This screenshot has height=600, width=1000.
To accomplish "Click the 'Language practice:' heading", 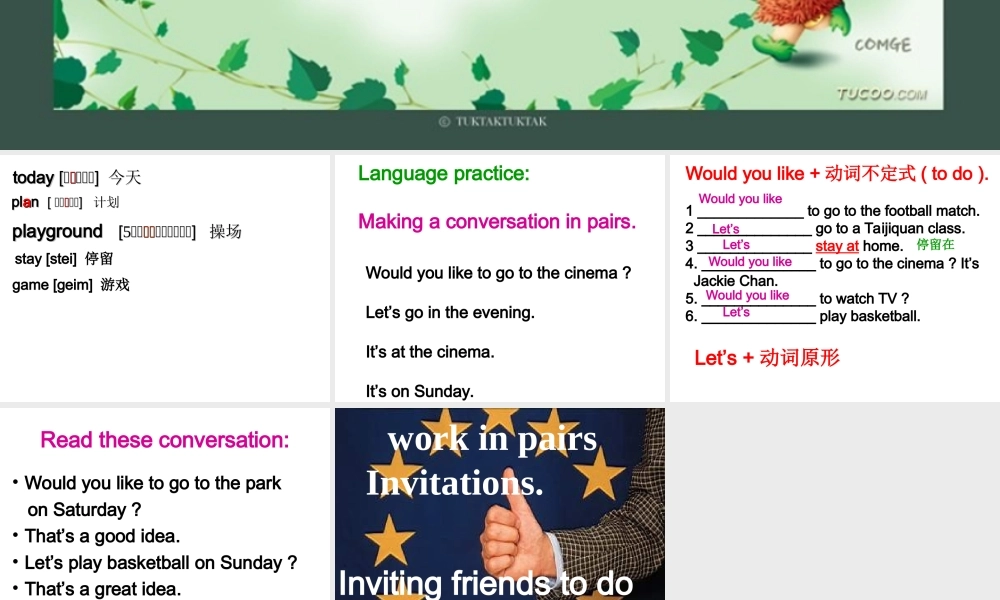I will click(x=444, y=173).
